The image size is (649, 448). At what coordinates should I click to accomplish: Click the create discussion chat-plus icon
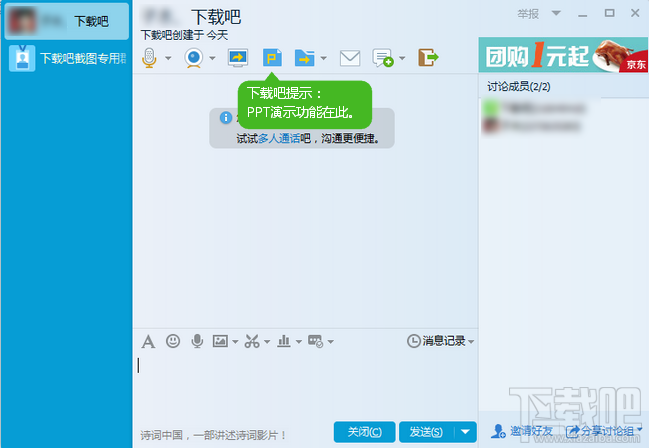coord(382,58)
